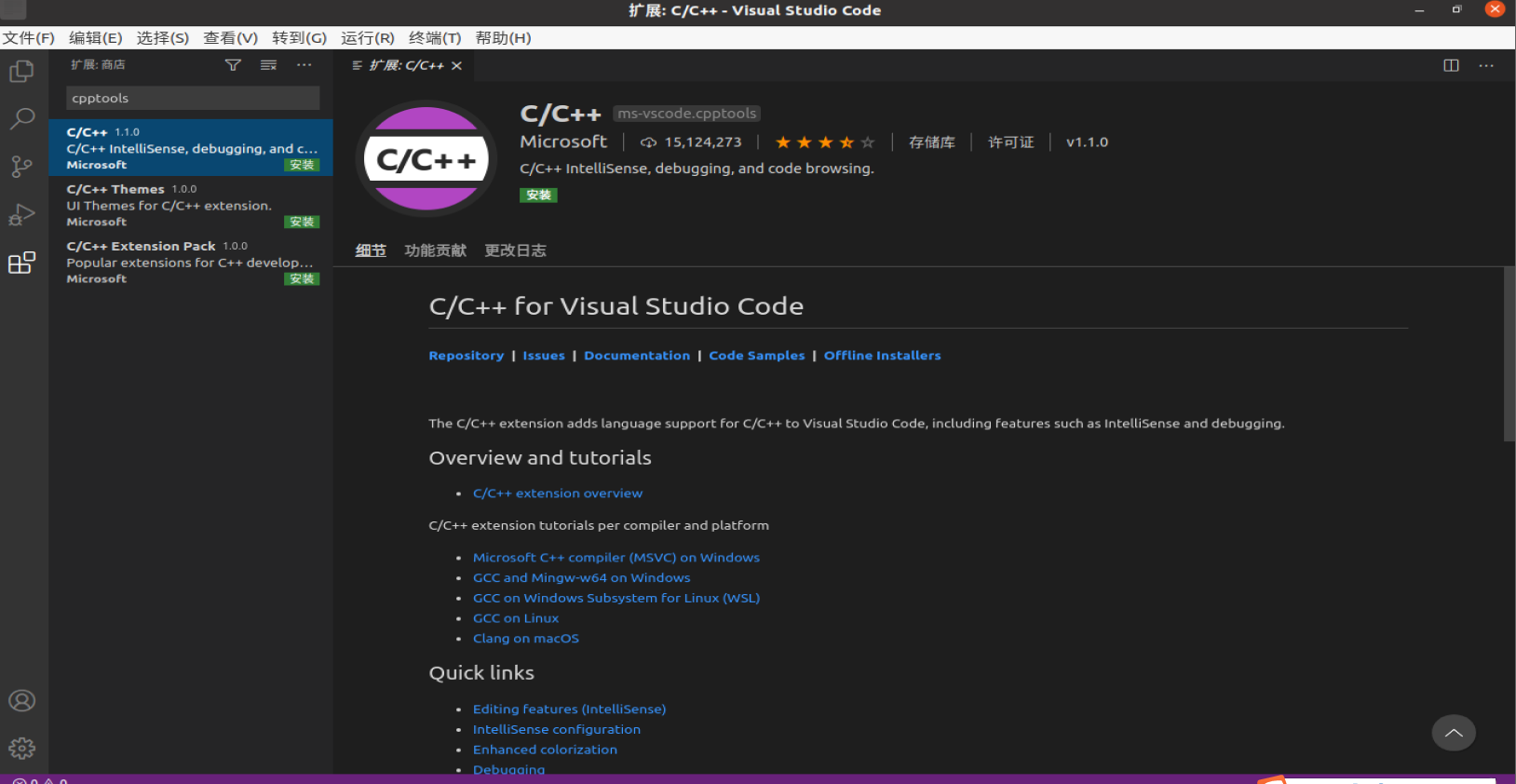This screenshot has height=784, width=1516.
Task: Open the Documentation link
Action: [637, 356]
